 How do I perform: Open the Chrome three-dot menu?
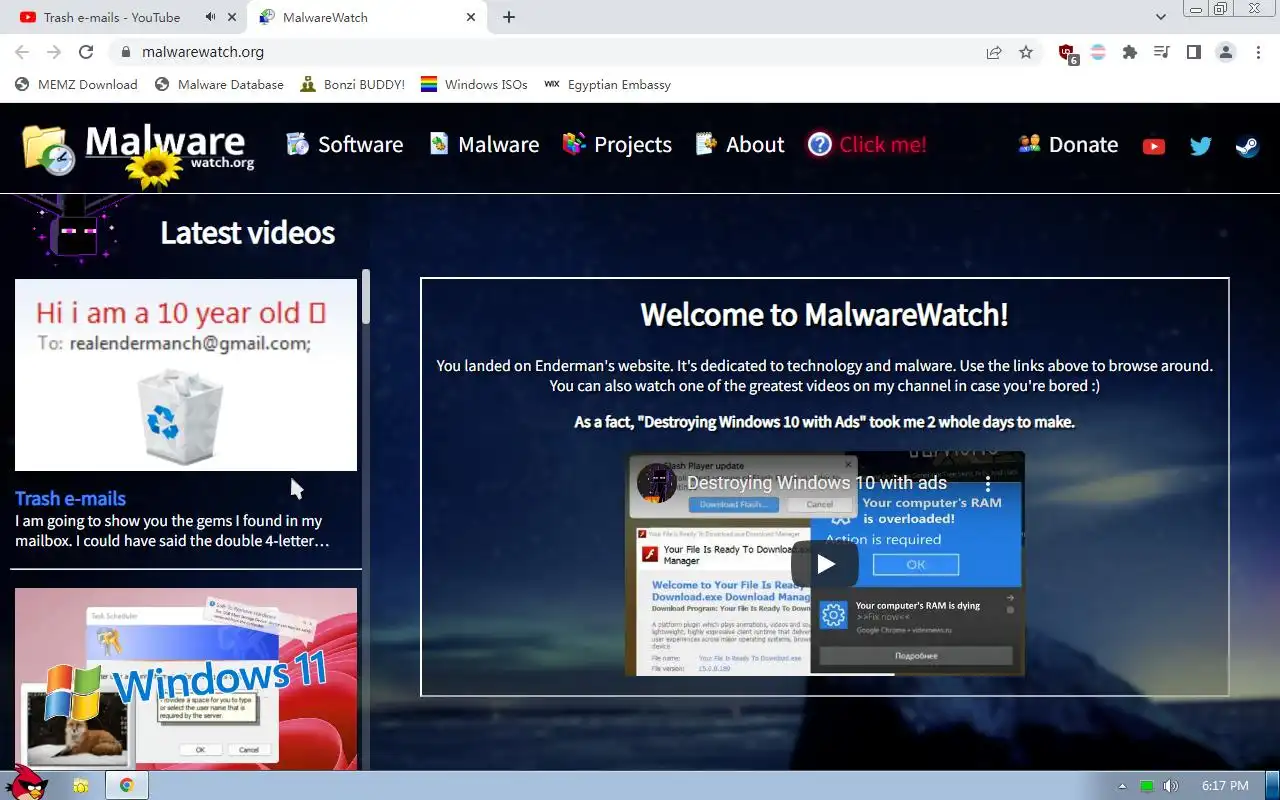[1257, 52]
